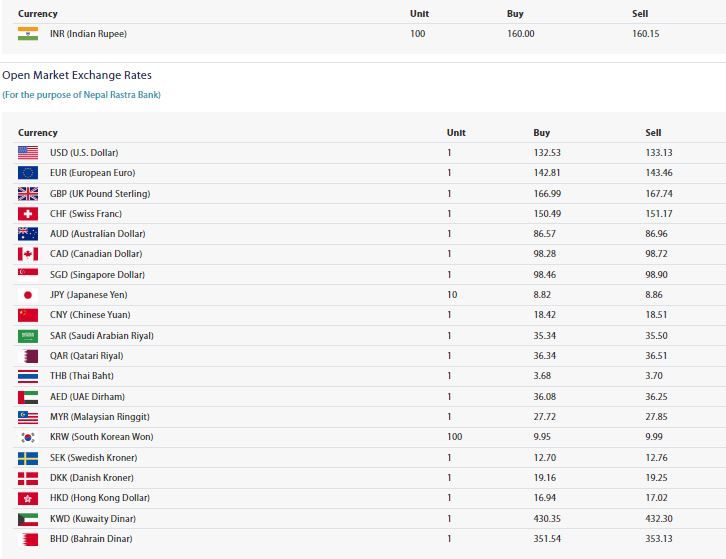Click the Sell header in the INR table
Viewport: 726px width, 559px height.
coord(640,14)
